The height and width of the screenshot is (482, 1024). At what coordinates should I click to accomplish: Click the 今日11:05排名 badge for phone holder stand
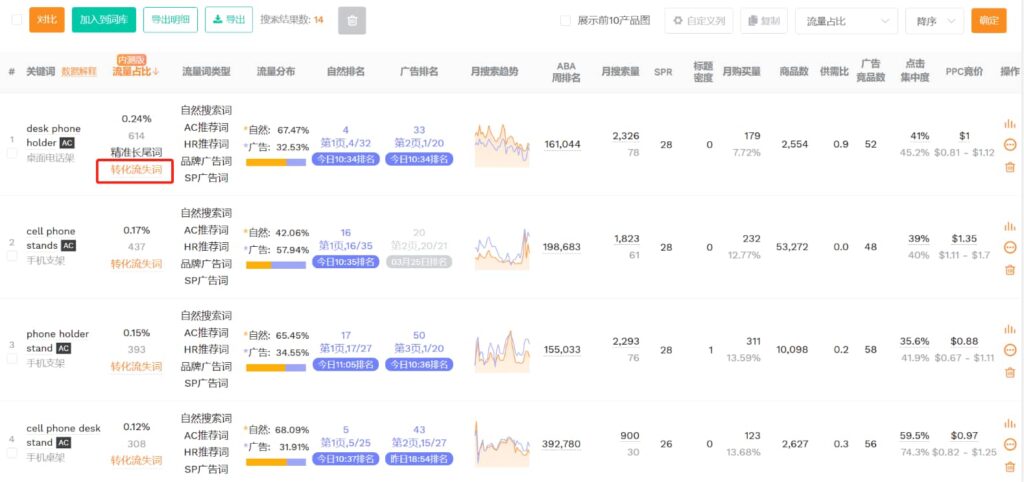345,364
